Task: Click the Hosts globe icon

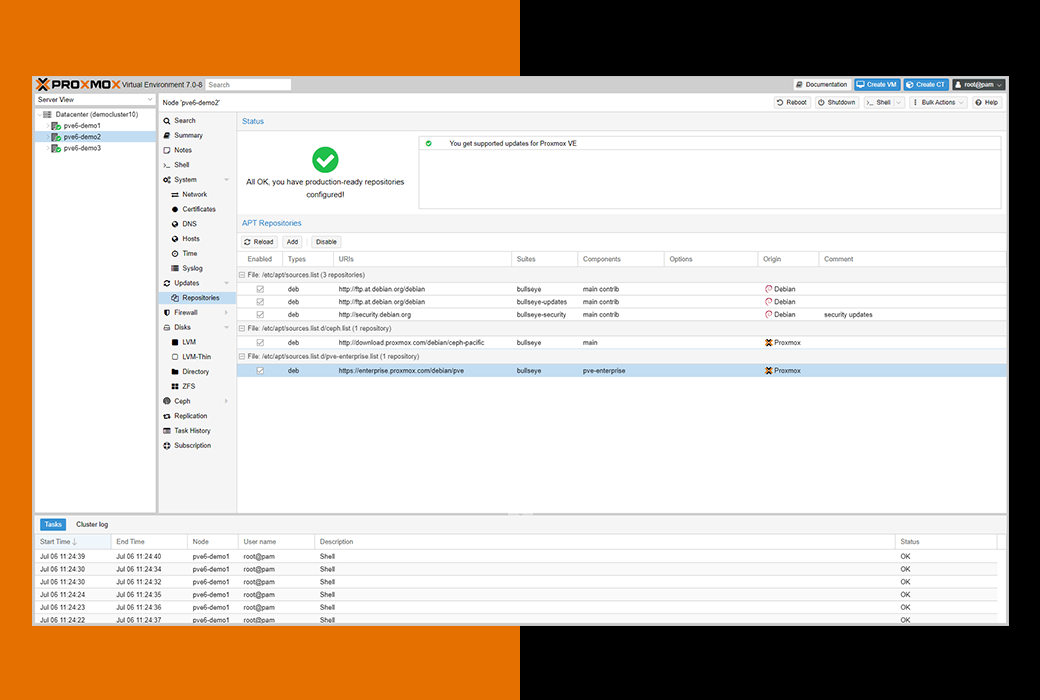Action: point(175,239)
